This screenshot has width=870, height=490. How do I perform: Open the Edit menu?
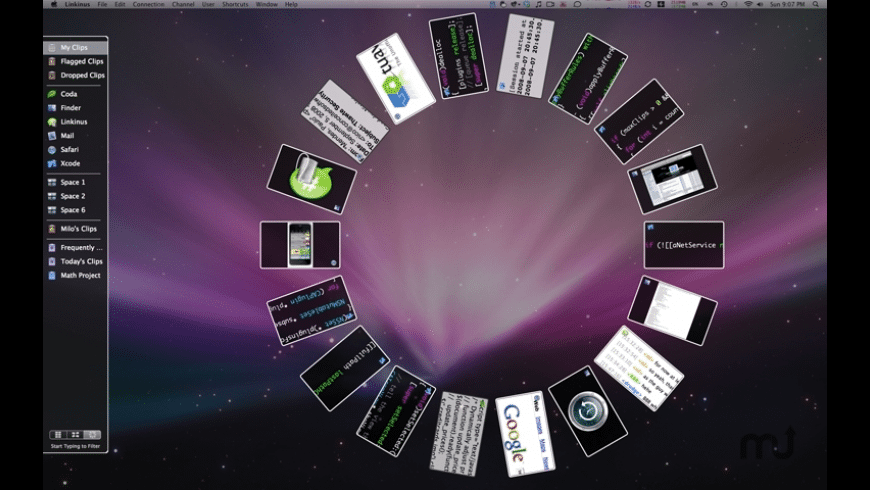(120, 4)
